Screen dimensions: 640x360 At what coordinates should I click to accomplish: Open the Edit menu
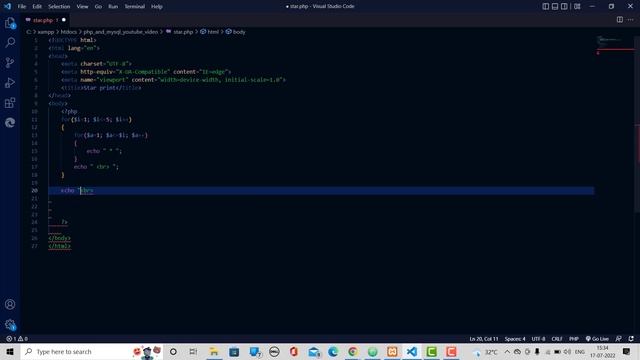pos(37,7)
